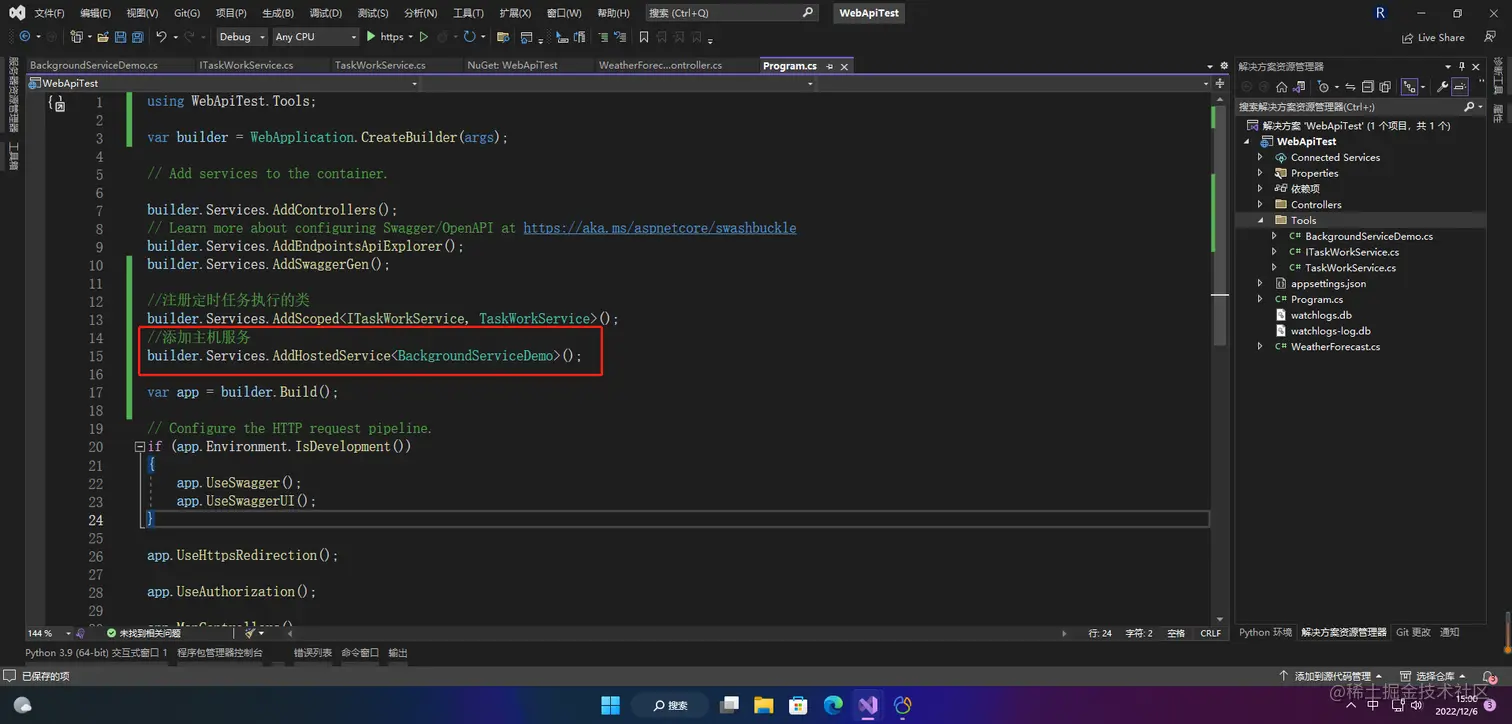Click Switch Views icon in Solution Explorer
This screenshot has width=1512, height=724.
pyautogui.click(x=1300, y=87)
